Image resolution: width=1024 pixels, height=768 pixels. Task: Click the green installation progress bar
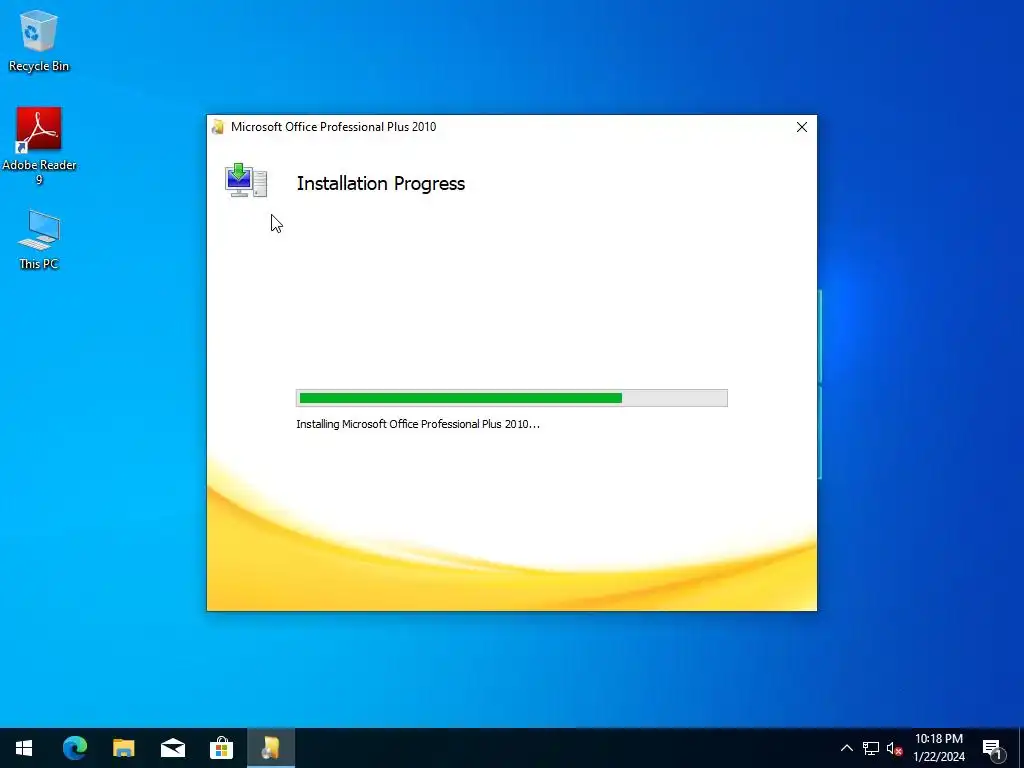click(511, 398)
